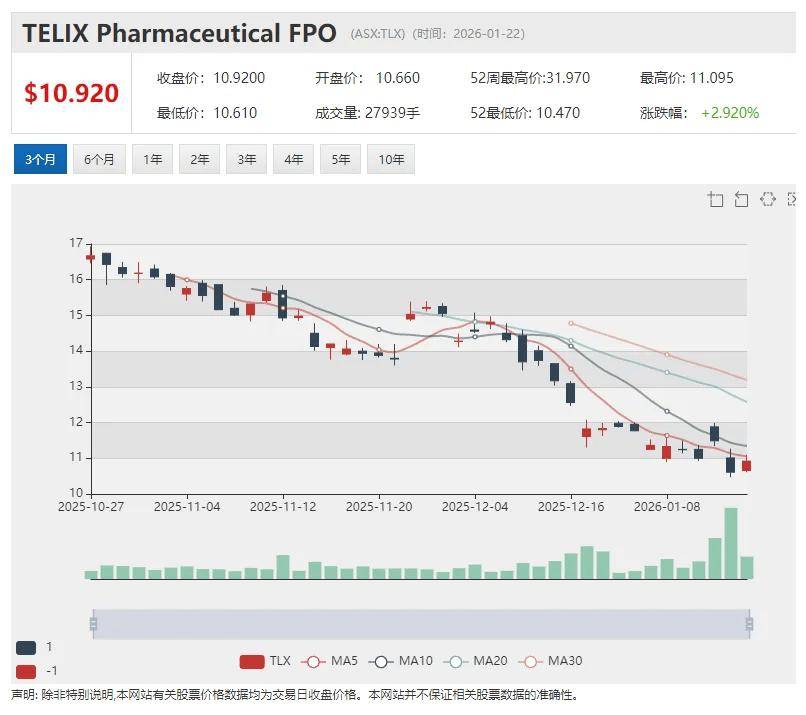Toggle the MA20 moving average legend

click(x=473, y=660)
